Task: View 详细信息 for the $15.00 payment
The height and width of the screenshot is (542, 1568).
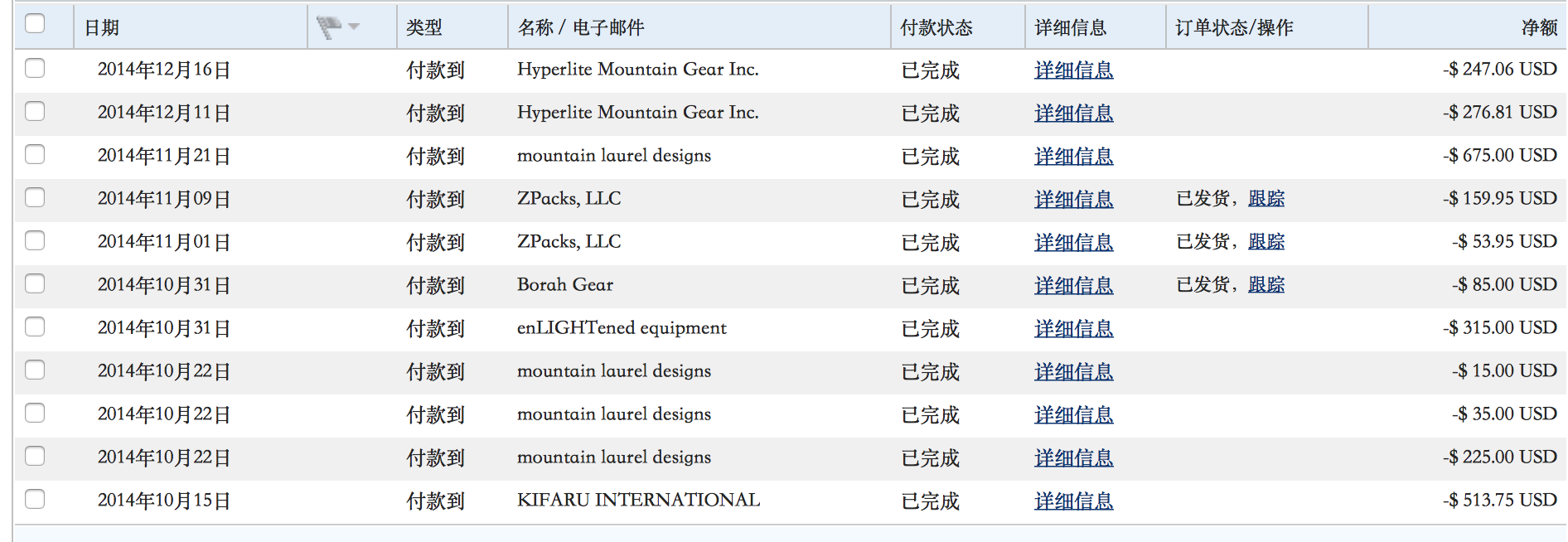Action: click(1074, 372)
